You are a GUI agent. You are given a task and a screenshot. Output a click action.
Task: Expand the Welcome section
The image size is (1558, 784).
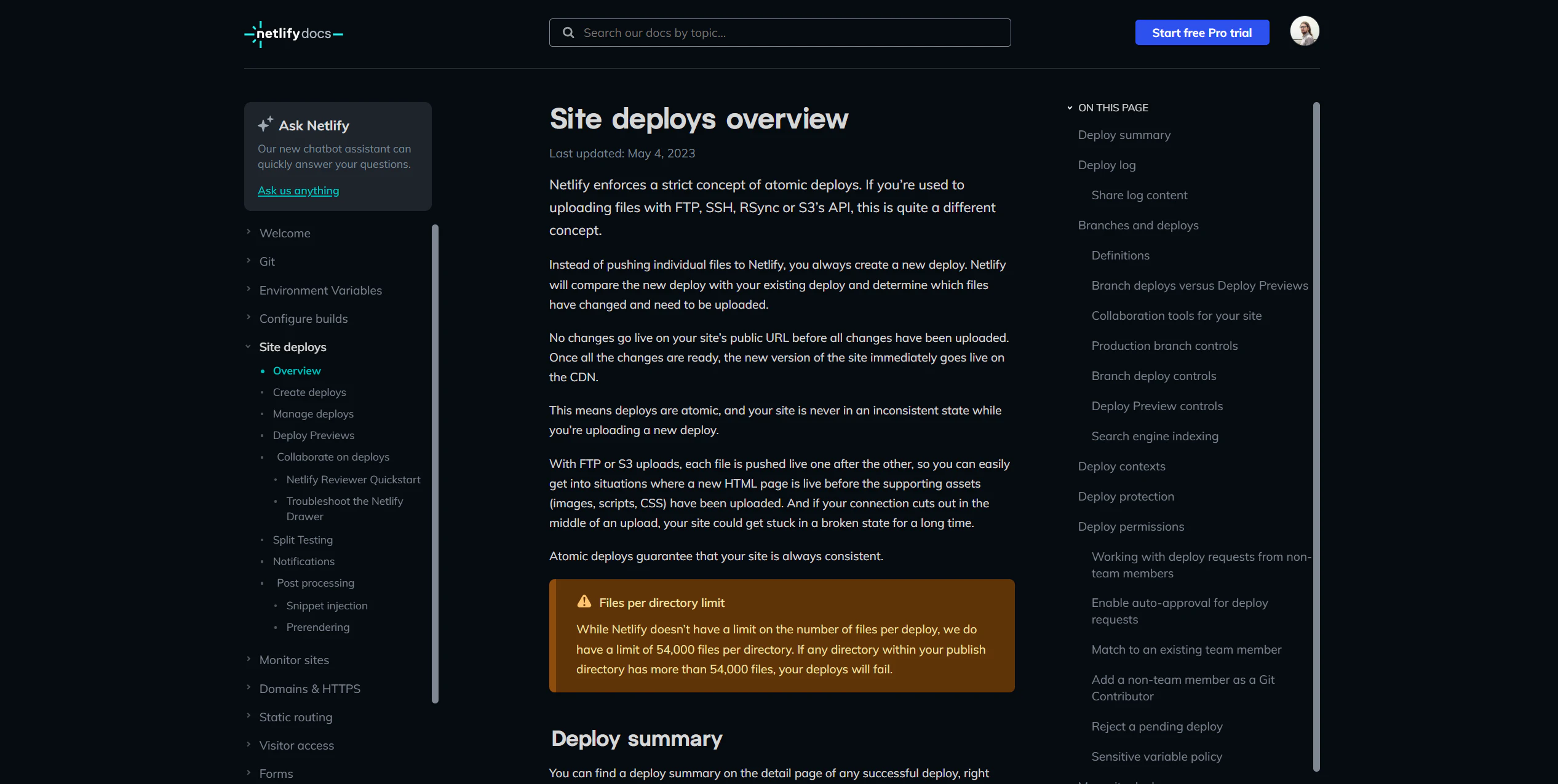click(248, 232)
